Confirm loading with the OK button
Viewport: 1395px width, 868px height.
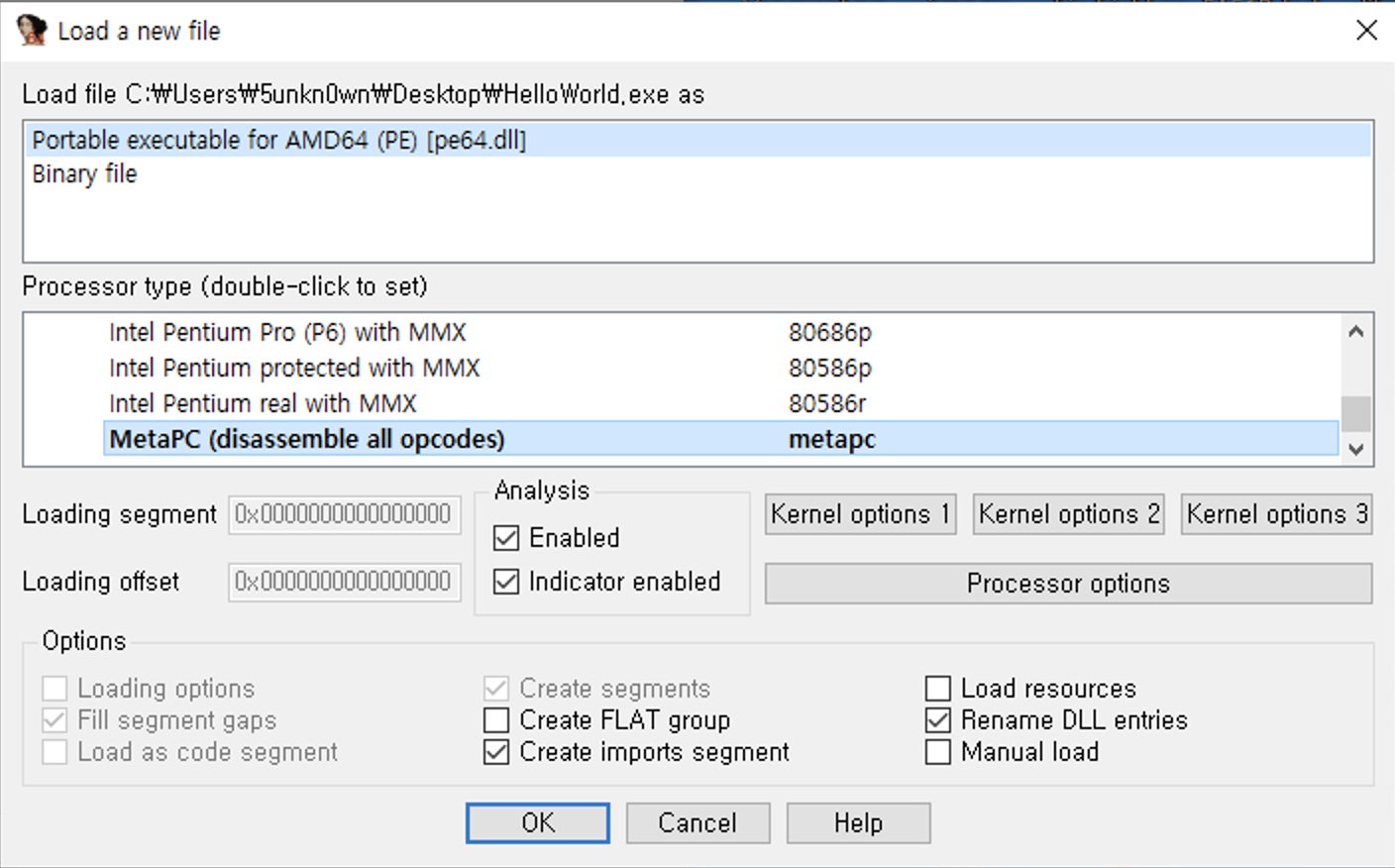click(538, 823)
